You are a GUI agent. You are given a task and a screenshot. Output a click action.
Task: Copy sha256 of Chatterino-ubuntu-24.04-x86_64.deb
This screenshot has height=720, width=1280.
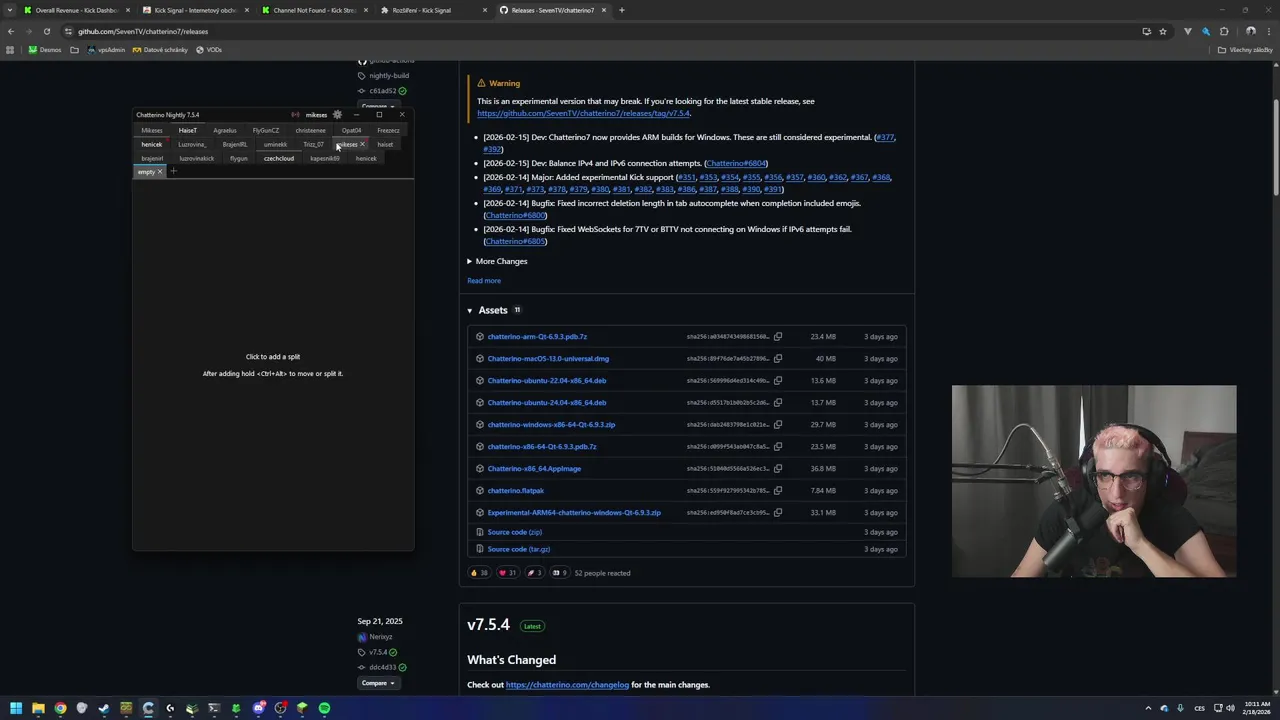click(778, 403)
